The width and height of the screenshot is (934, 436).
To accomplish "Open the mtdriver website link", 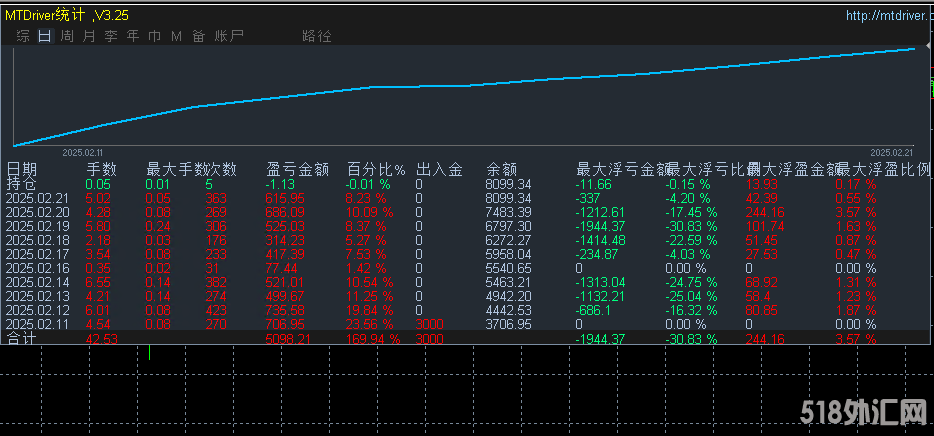I will [x=886, y=15].
